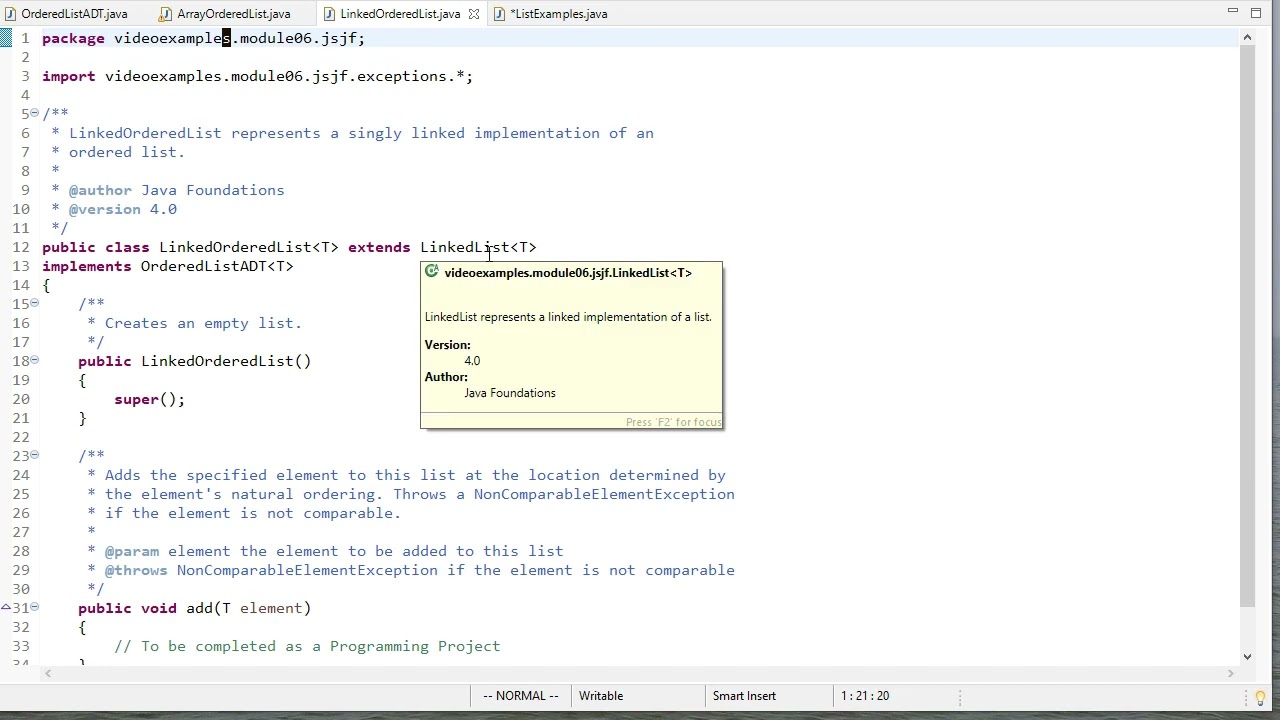Click the cursor position '1 : 21 : 20'
1280x720 pixels.
pyautogui.click(x=865, y=696)
